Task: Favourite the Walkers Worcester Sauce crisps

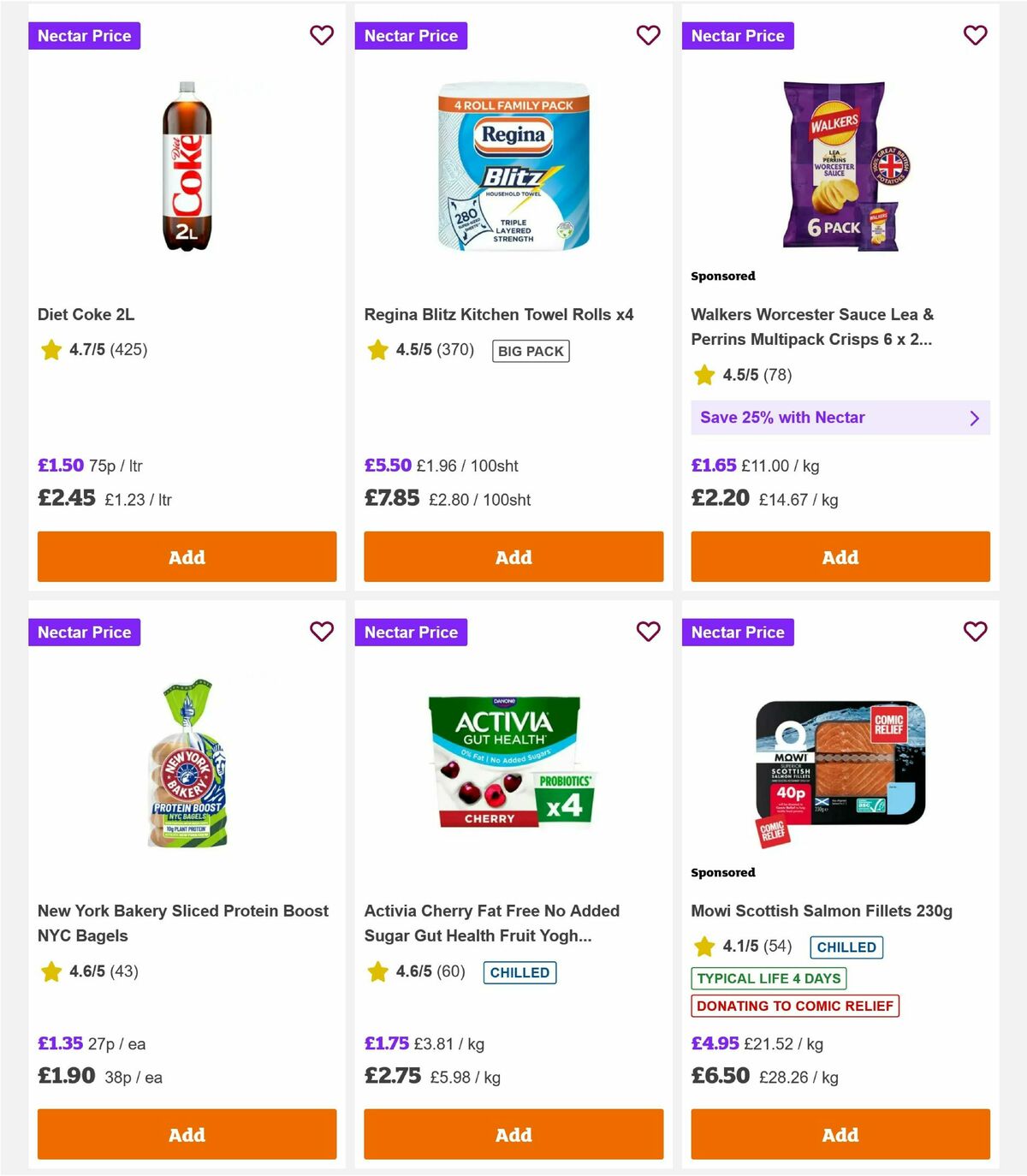Action: click(x=976, y=35)
